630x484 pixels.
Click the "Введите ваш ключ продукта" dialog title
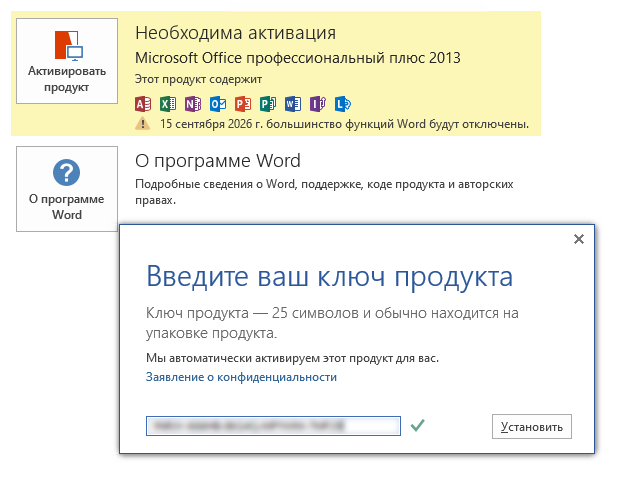tap(329, 277)
